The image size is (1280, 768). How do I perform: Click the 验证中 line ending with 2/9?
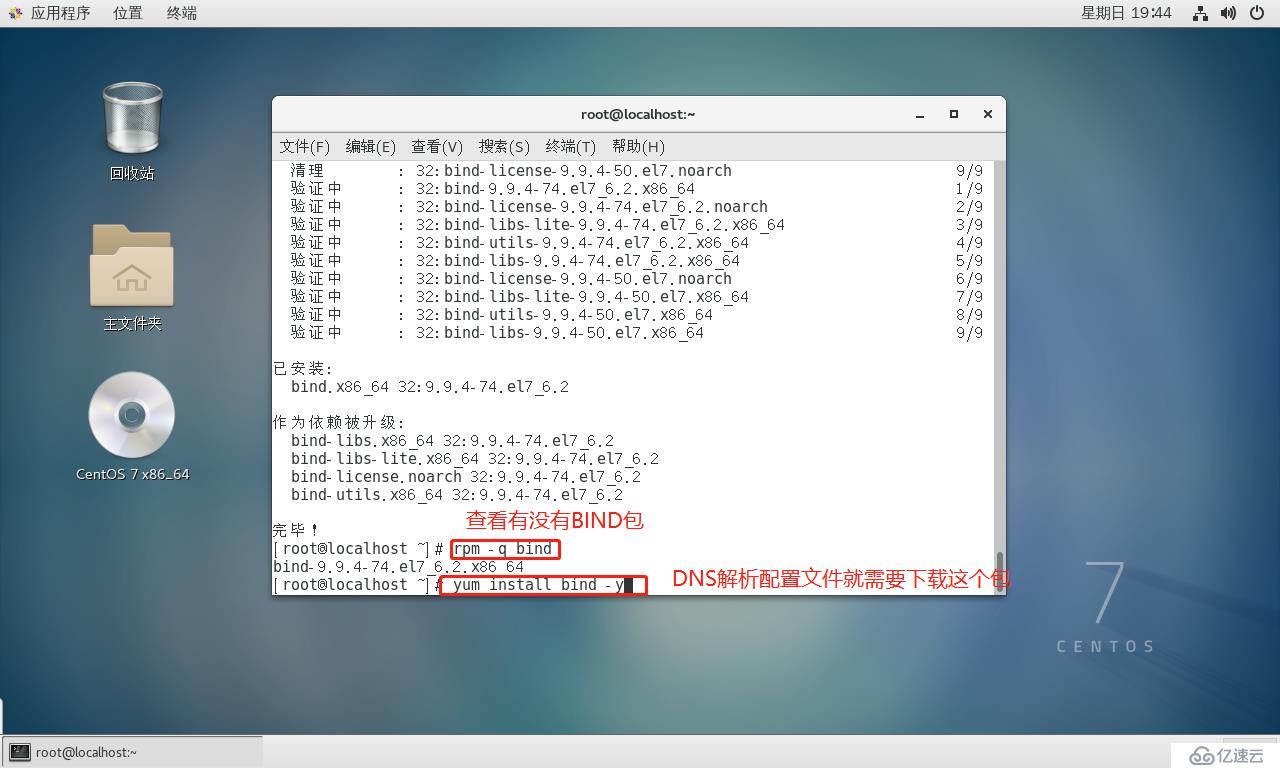(x=637, y=207)
